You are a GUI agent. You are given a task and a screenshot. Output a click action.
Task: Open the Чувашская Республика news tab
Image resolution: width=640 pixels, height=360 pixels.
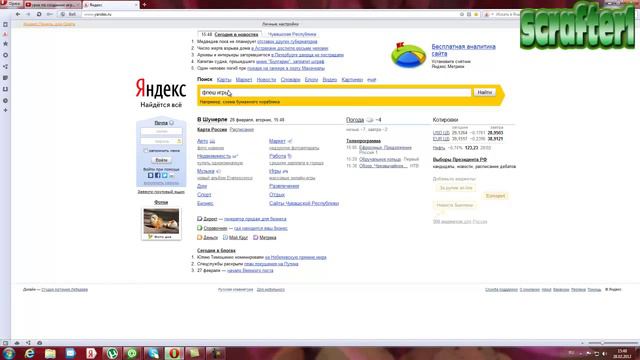tap(292, 35)
